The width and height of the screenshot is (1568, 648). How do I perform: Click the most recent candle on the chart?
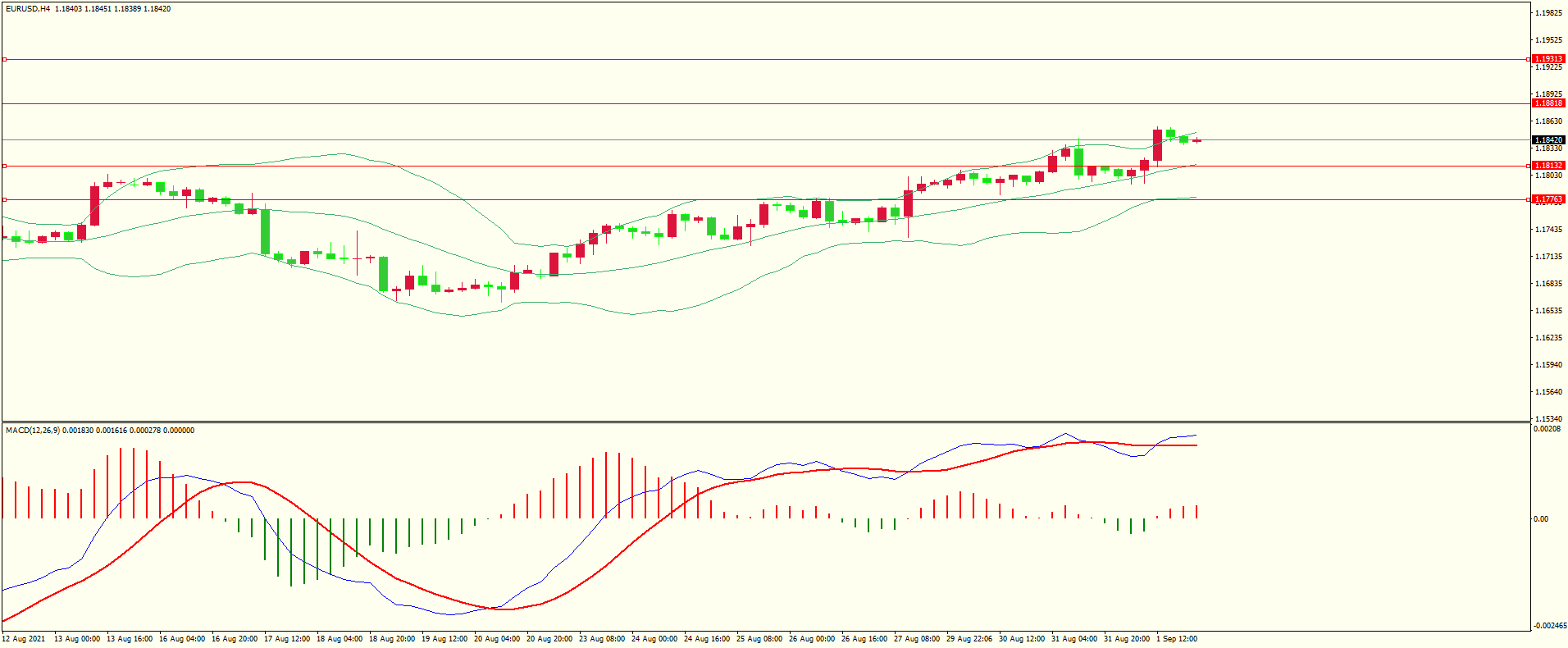point(1197,141)
